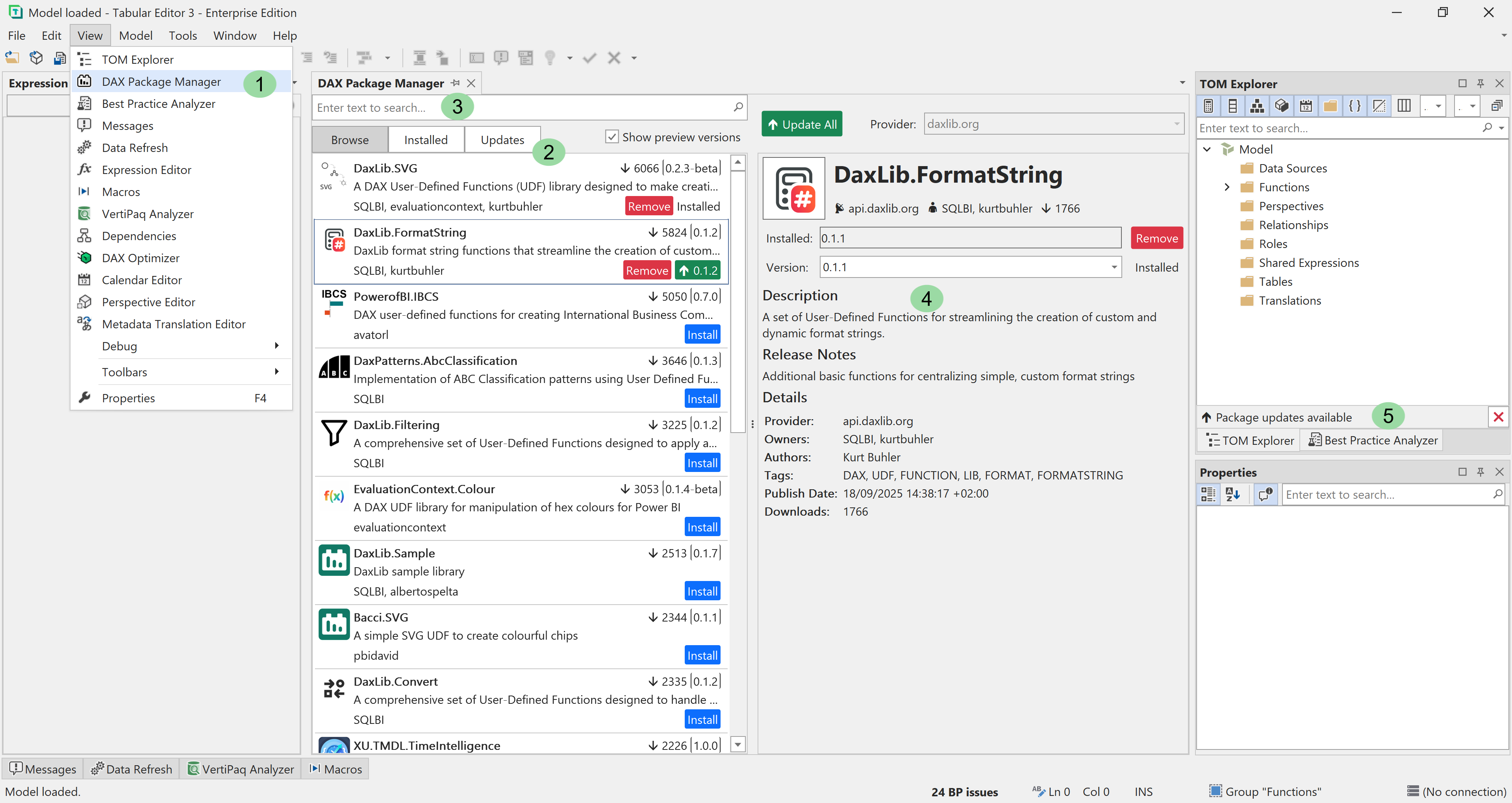Viewport: 1512px width, 803px height.
Task: Pin the DAX Package Manager panel
Action: click(x=456, y=83)
